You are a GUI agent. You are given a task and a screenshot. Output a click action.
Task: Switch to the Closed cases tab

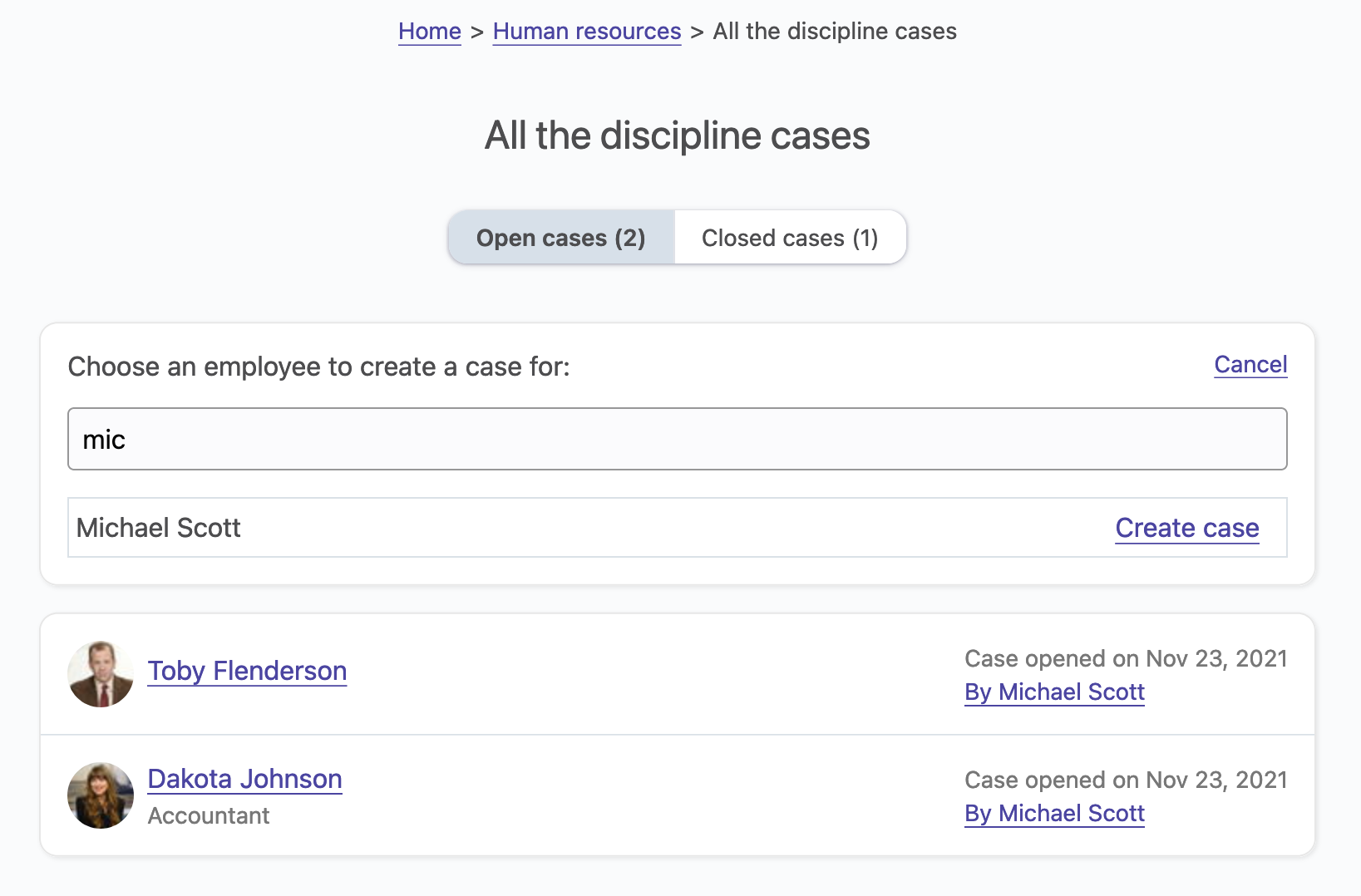coord(790,238)
